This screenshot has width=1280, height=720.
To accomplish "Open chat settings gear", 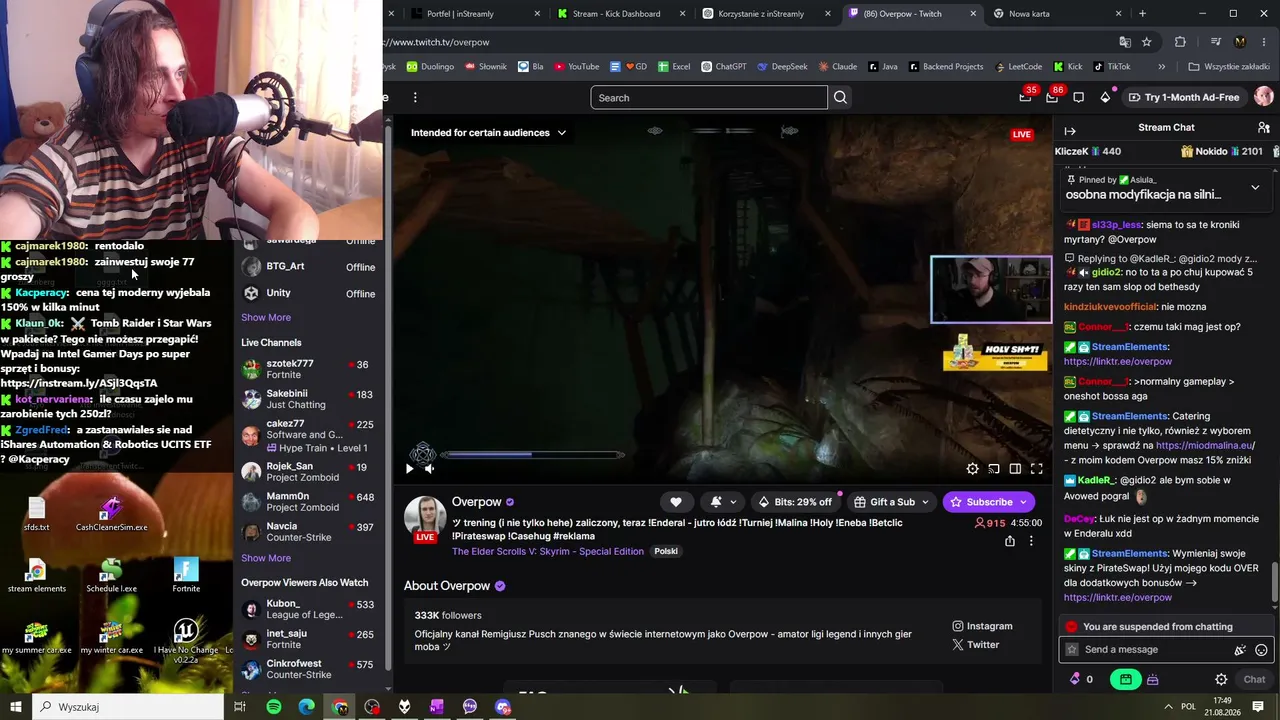I will (1221, 679).
